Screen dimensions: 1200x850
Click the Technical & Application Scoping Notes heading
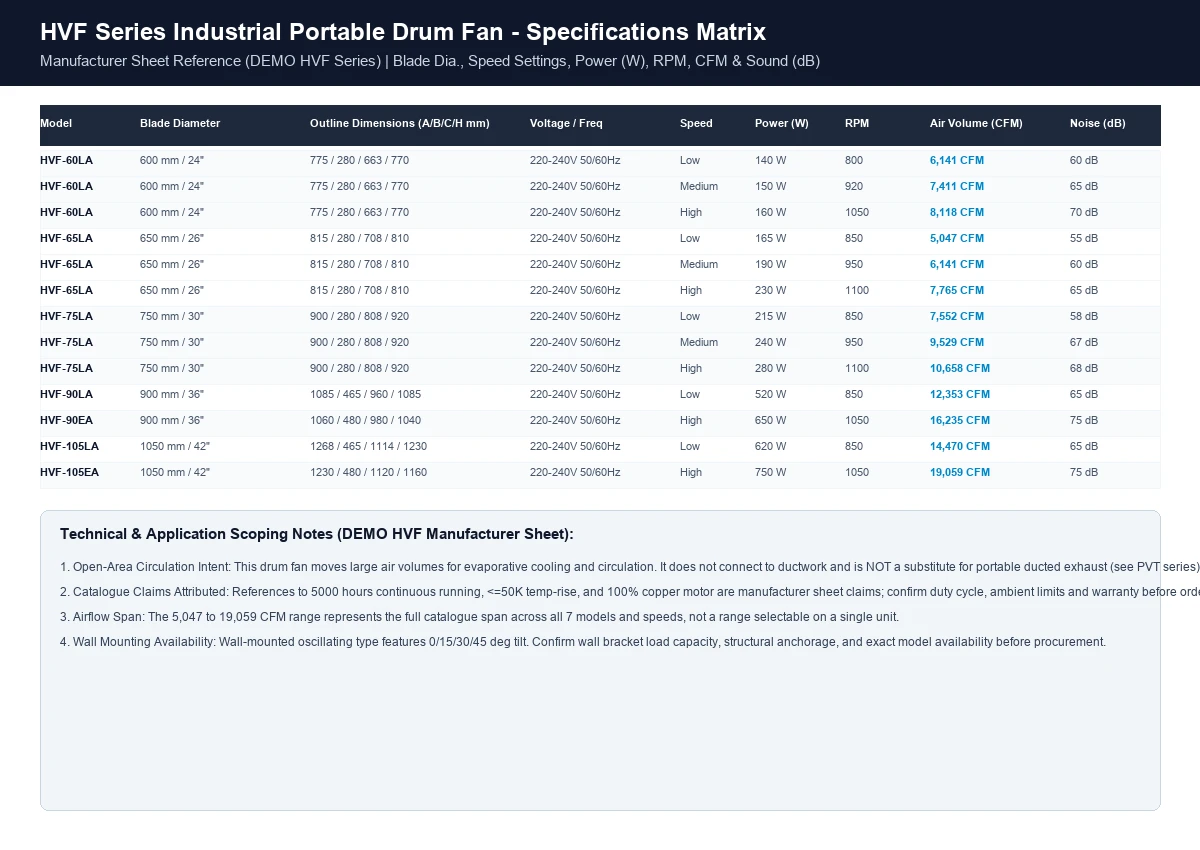click(317, 534)
